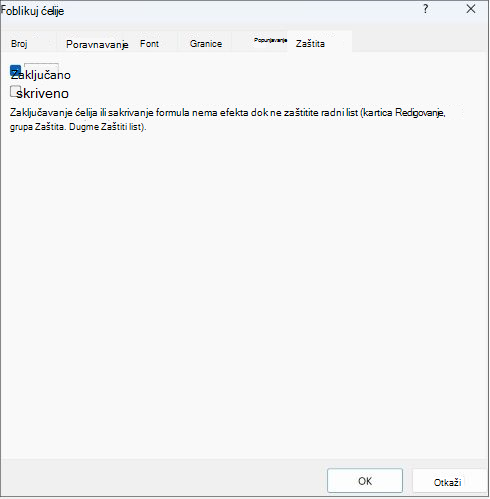This screenshot has height=499, width=490.
Task: Open help with the question mark icon
Action: tap(425, 9)
